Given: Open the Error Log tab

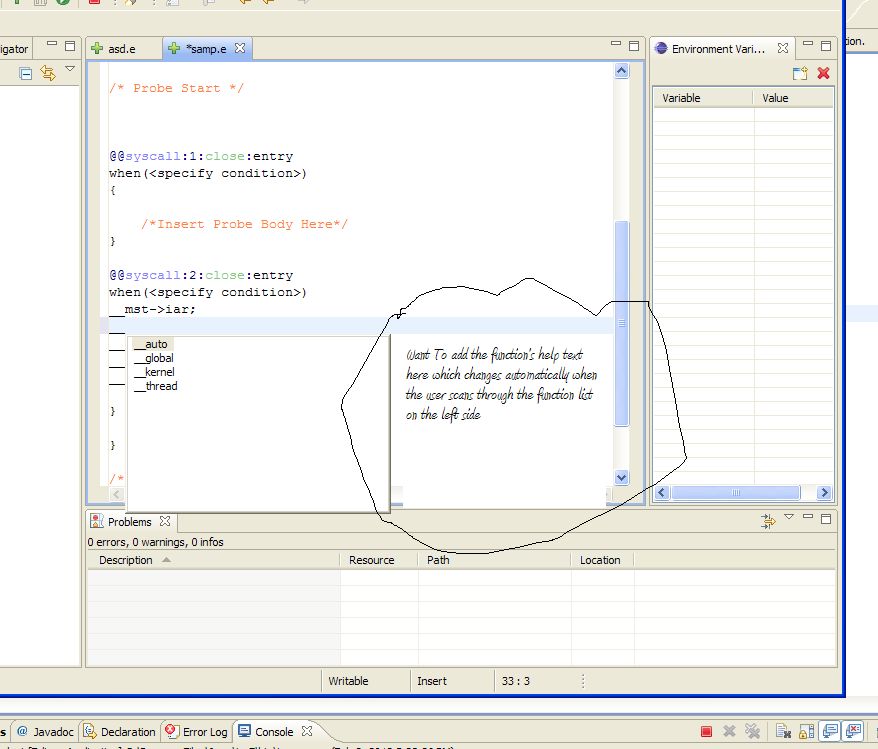Looking at the screenshot, I should coord(197,732).
